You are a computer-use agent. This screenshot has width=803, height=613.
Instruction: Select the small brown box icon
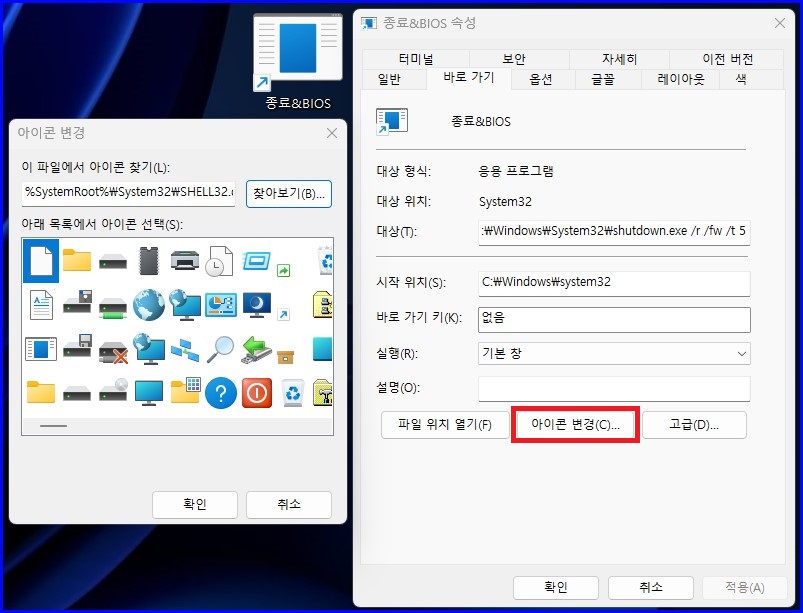click(x=285, y=357)
